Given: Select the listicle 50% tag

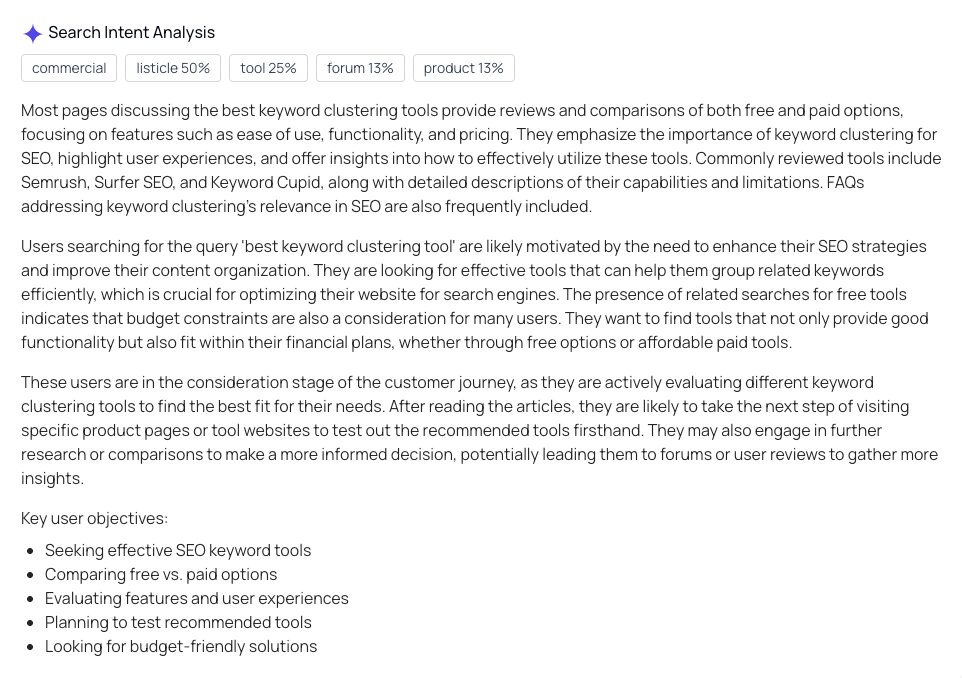Looking at the screenshot, I should [173, 68].
